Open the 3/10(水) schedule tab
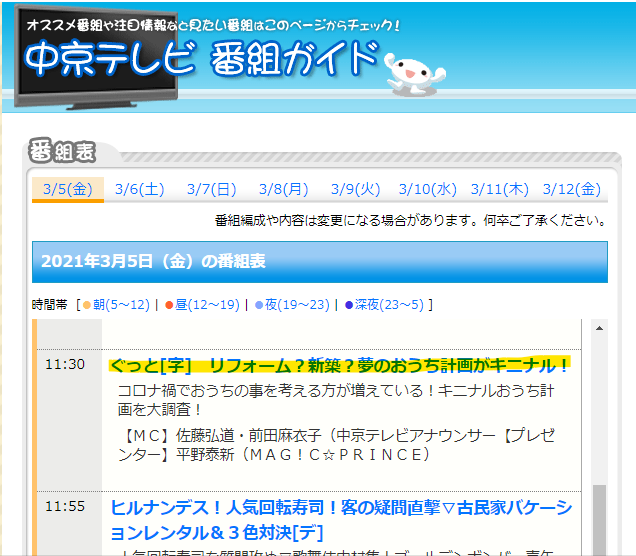This screenshot has width=636, height=556. (428, 189)
